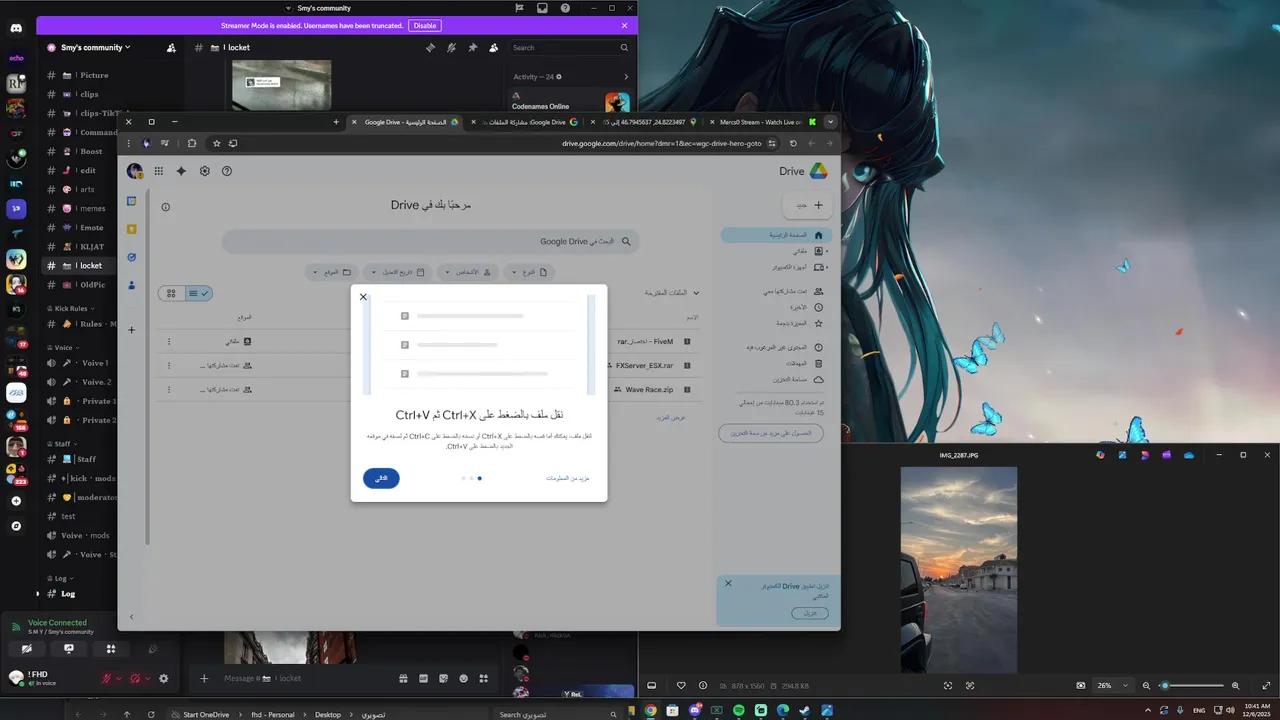Open Discord add attachment plus button

tap(204, 678)
